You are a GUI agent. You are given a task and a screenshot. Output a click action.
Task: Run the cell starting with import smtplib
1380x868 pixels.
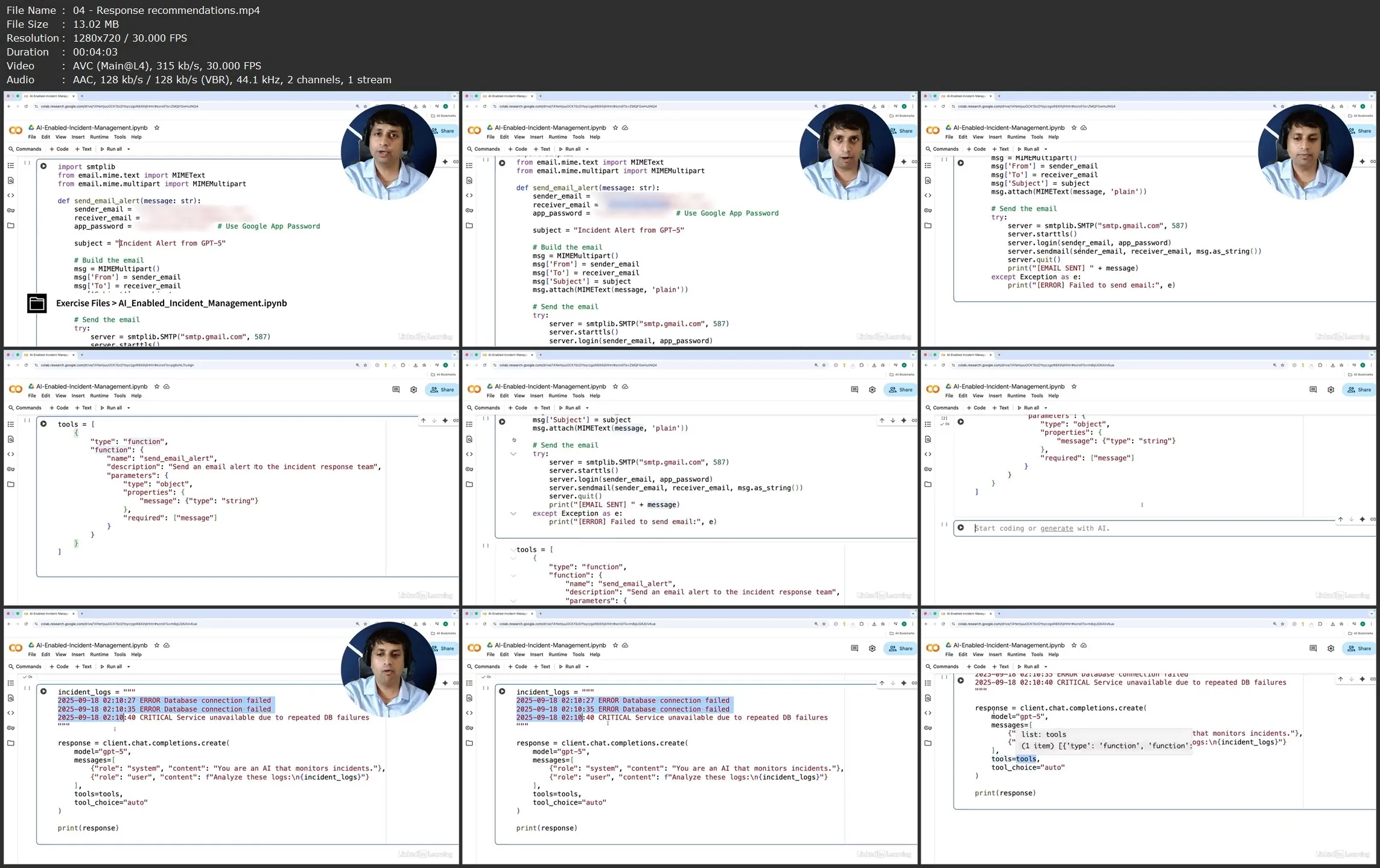pos(43,166)
